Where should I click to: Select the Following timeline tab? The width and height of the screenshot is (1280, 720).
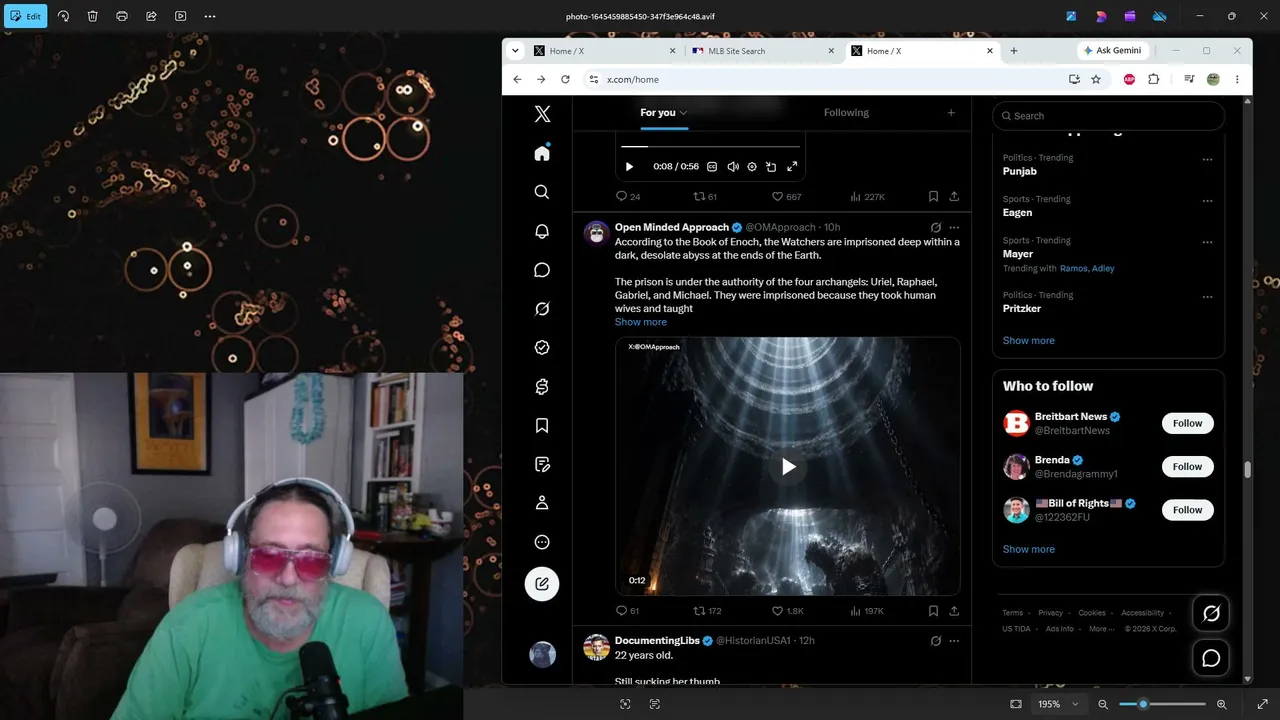pyautogui.click(x=846, y=113)
